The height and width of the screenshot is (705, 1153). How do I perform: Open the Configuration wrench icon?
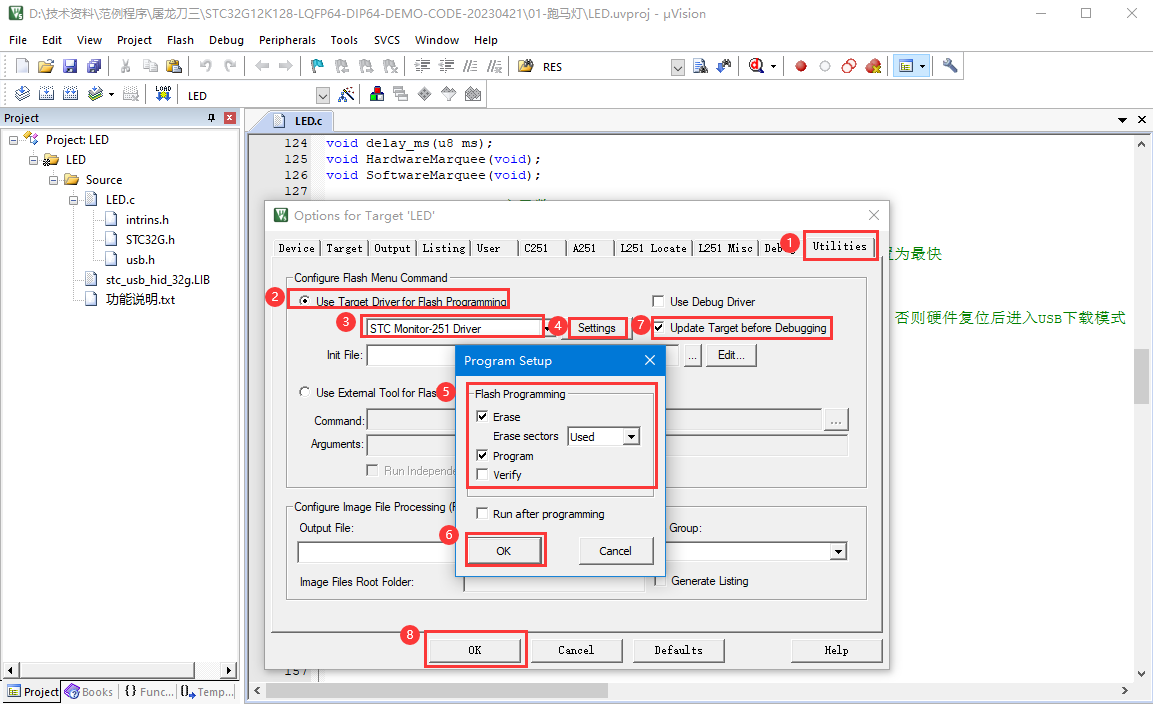950,66
